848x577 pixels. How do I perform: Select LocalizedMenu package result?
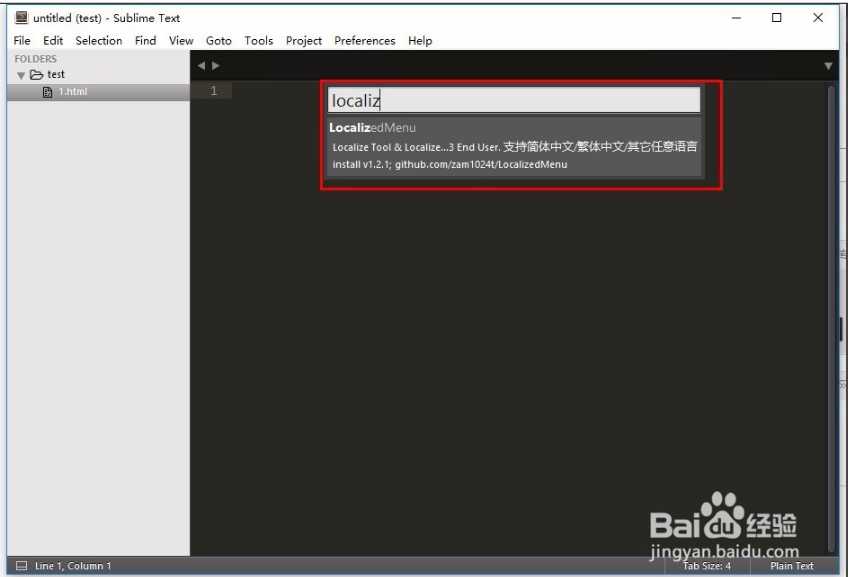tap(514, 146)
